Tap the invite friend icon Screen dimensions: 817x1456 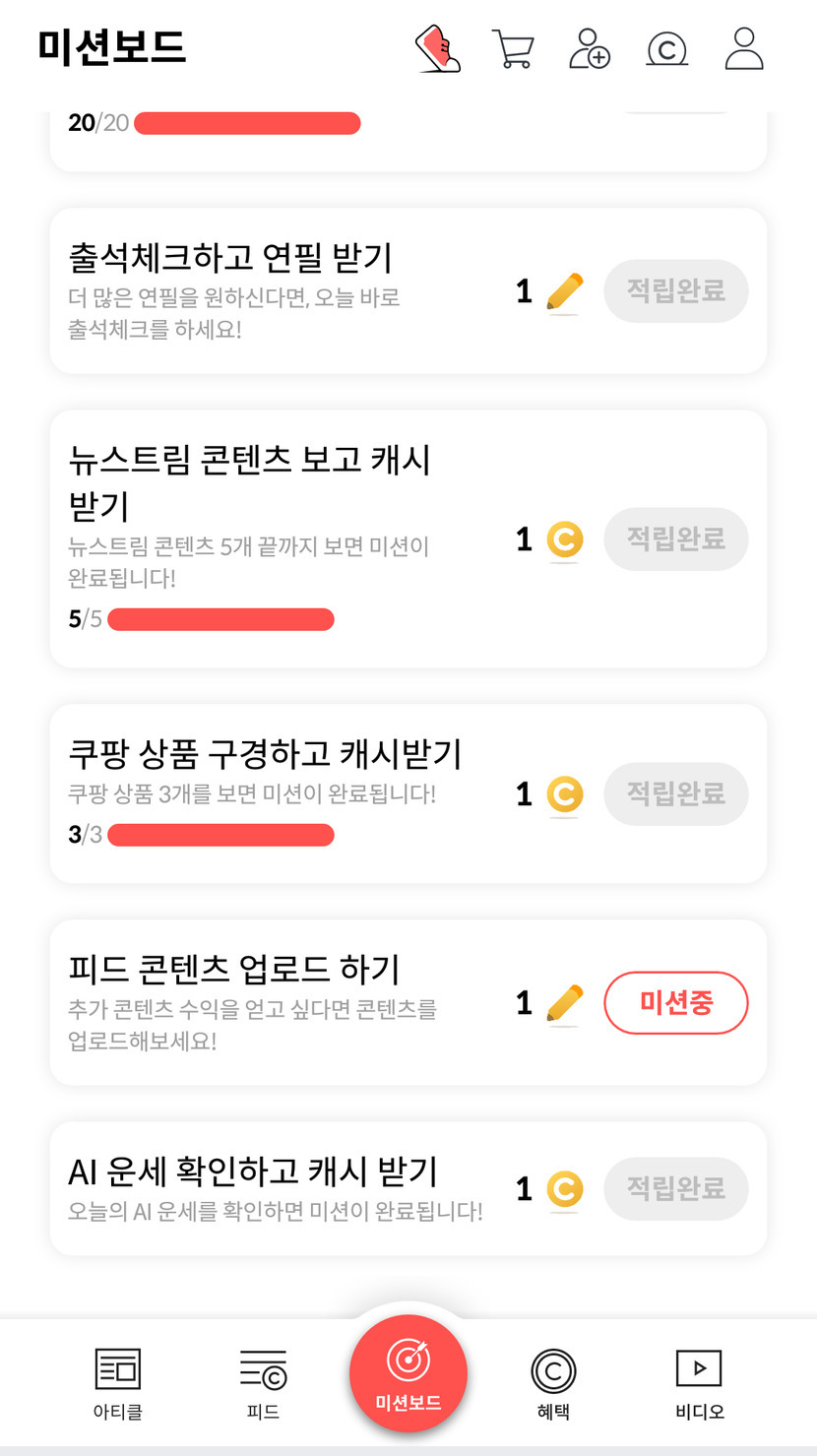tap(589, 48)
